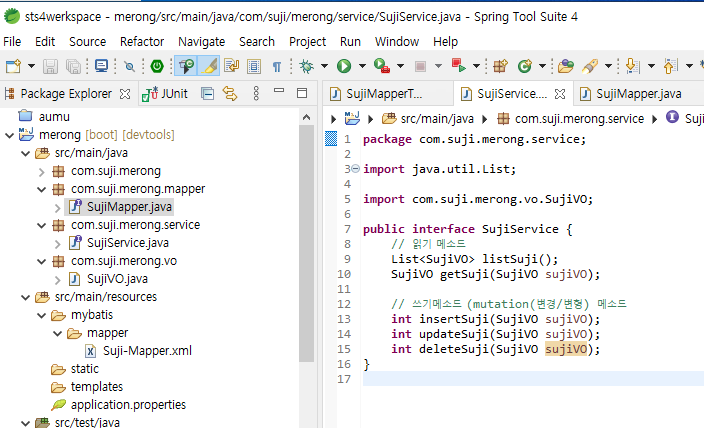This screenshot has height=428, width=704.
Task: Open the Window menu
Action: coord(397,42)
